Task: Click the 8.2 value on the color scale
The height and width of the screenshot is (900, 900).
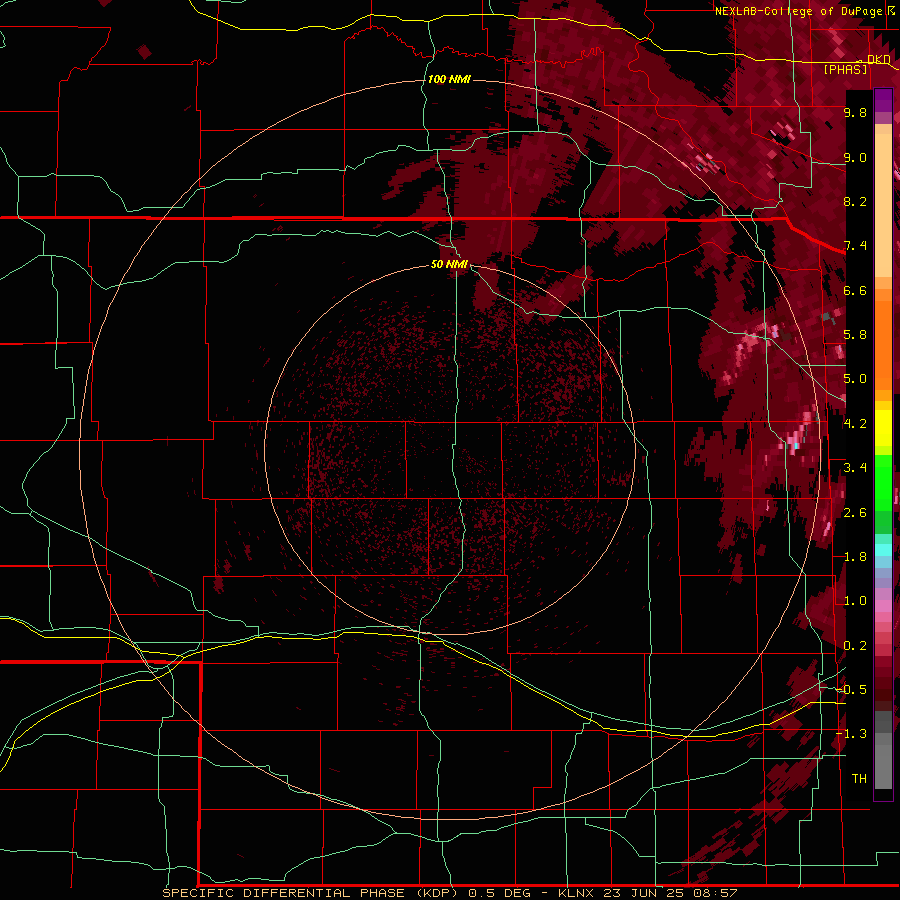Action: tap(855, 201)
